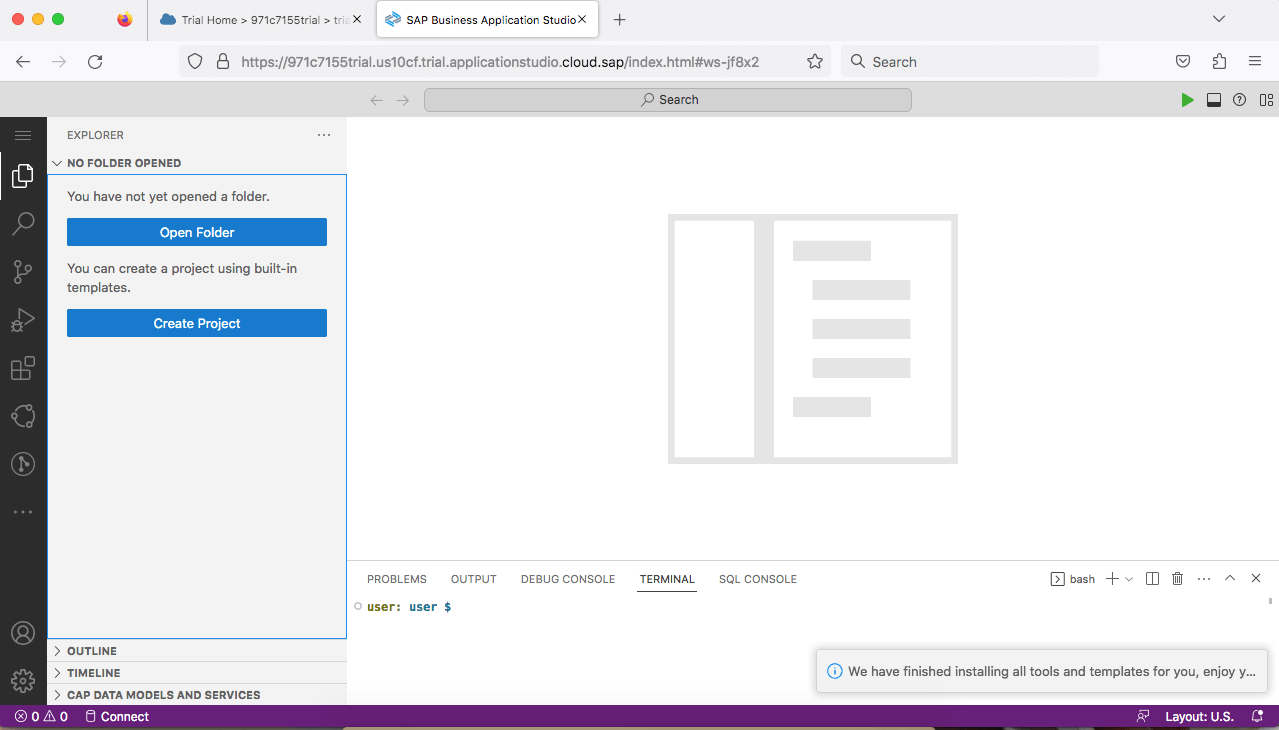
Task: Click the Create Project button
Action: 197,323
